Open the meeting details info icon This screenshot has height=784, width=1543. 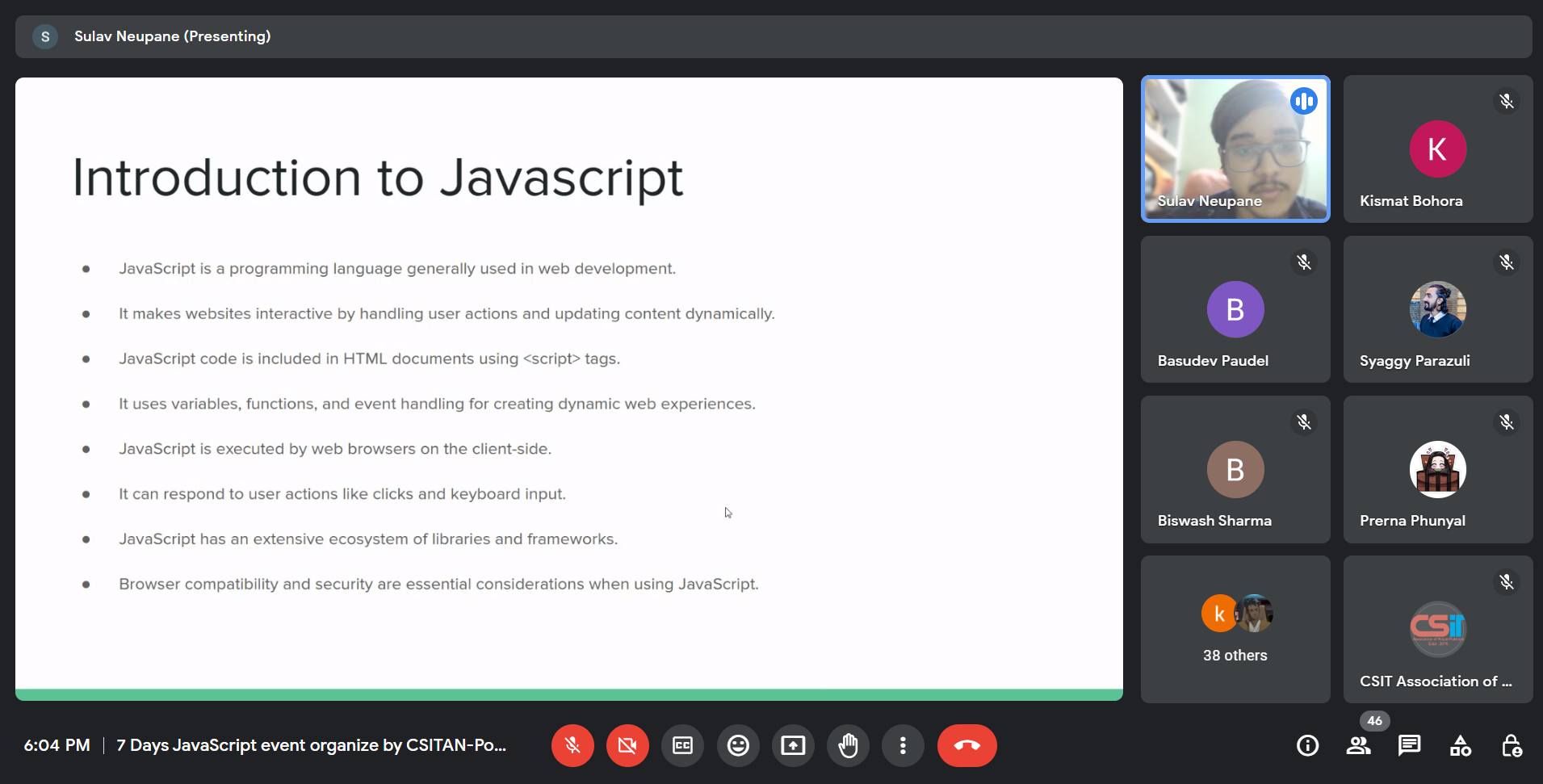click(1307, 745)
